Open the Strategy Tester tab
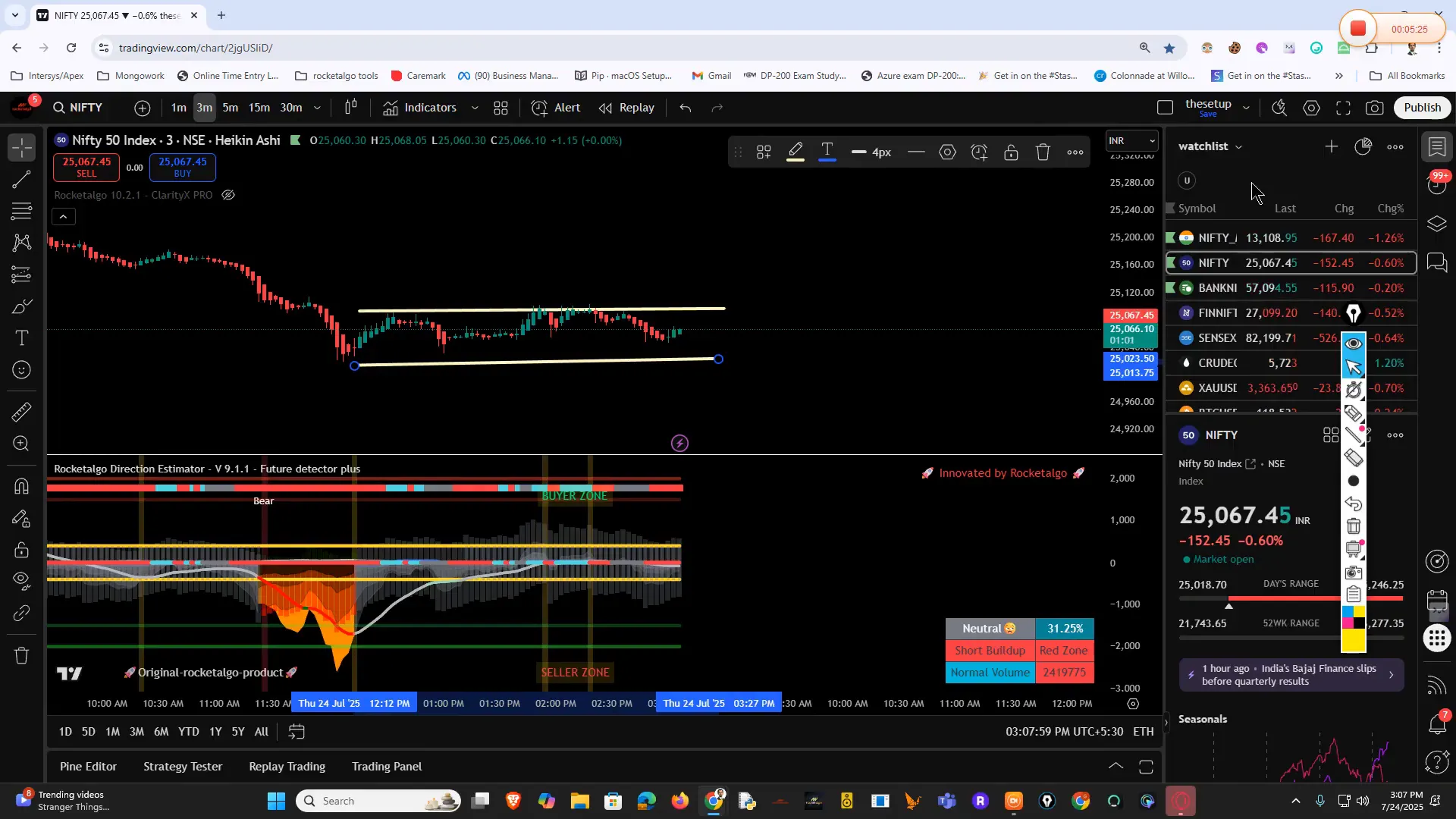The height and width of the screenshot is (819, 1456). click(x=183, y=767)
